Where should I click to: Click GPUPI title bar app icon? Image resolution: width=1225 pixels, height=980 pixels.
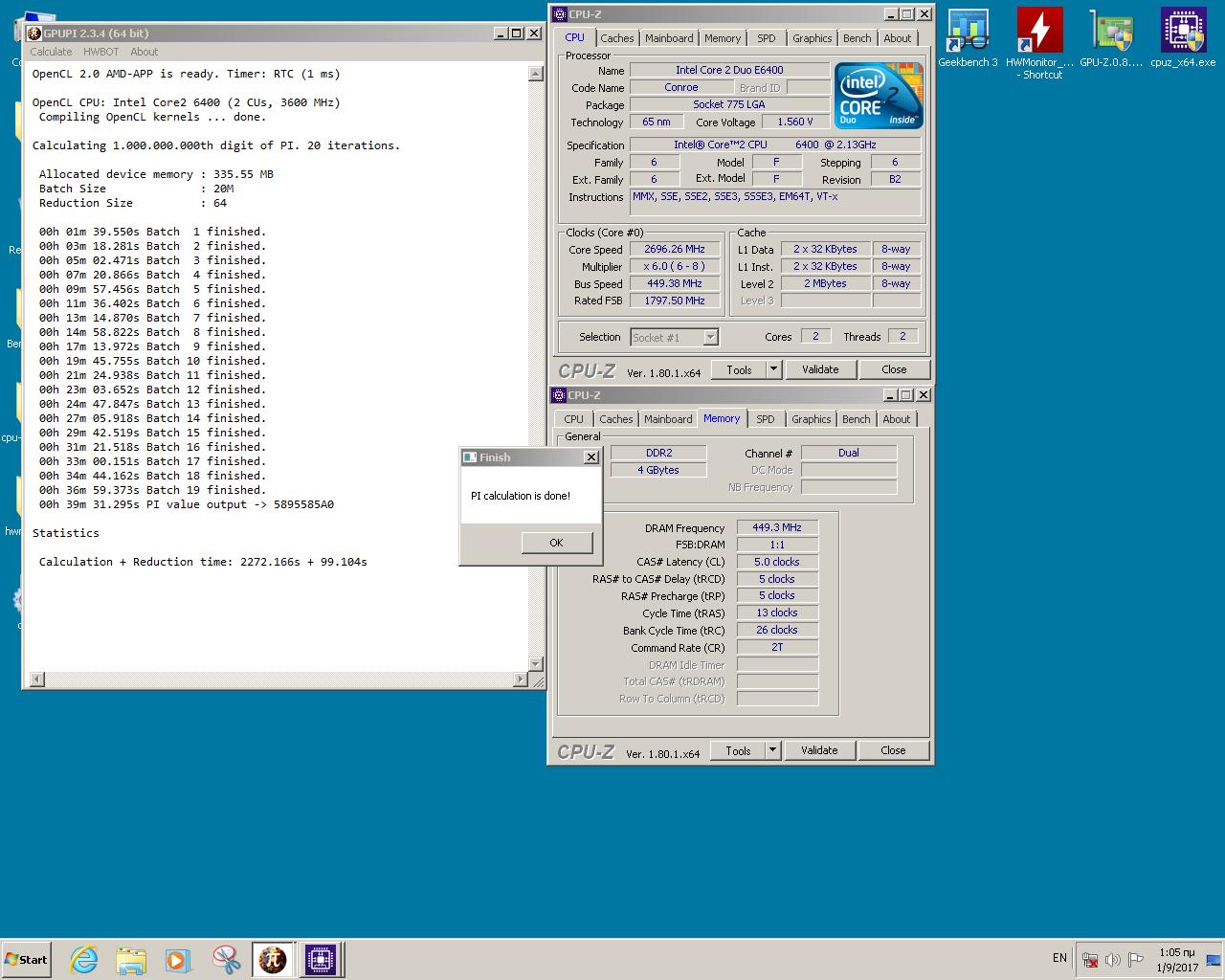[x=34, y=33]
